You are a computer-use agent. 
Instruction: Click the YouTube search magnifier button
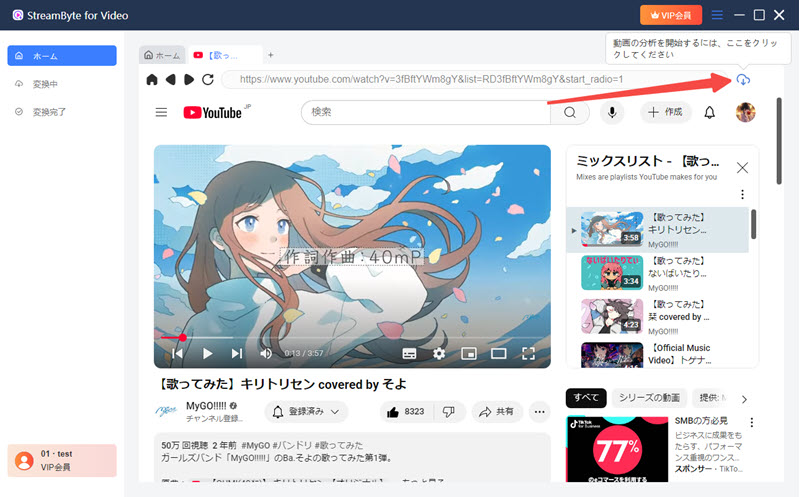point(570,112)
